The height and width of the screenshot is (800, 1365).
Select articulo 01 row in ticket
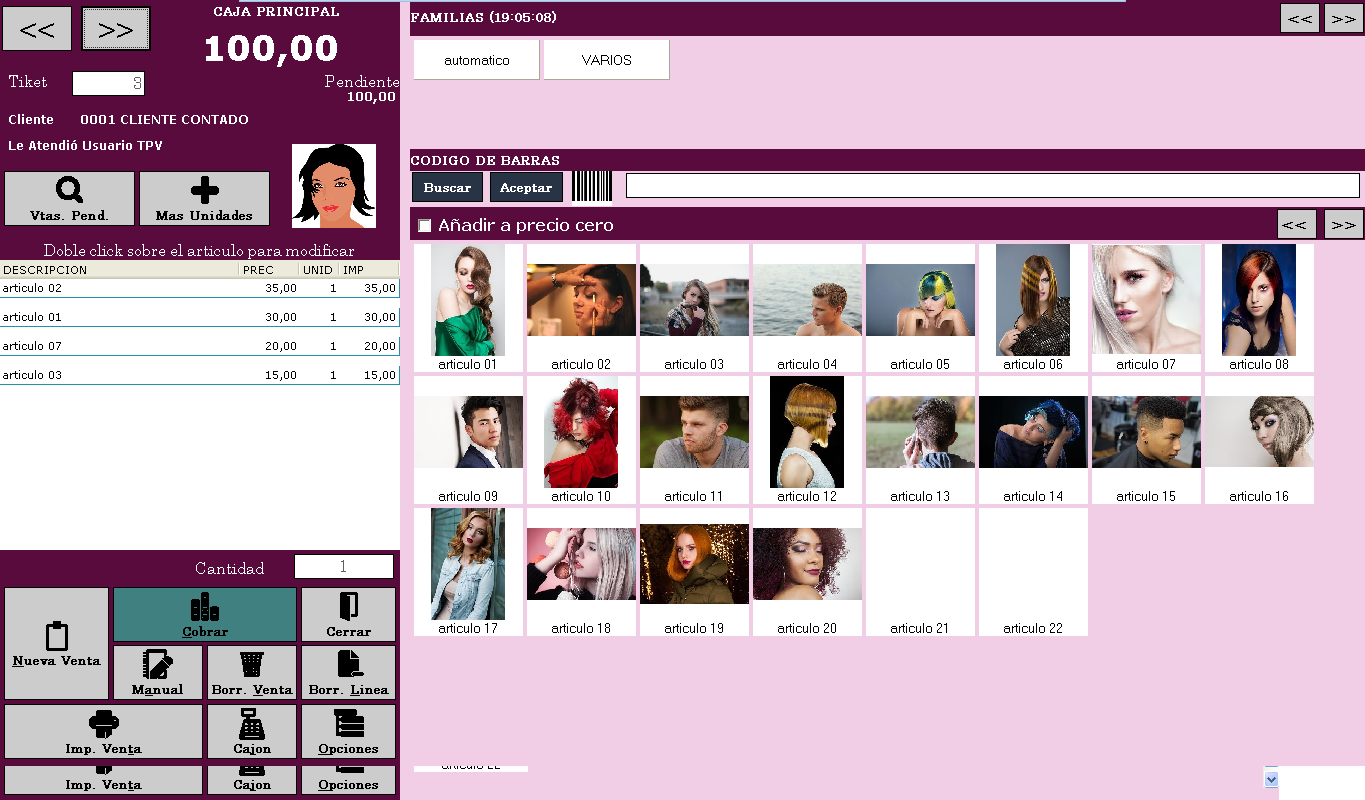[200, 317]
